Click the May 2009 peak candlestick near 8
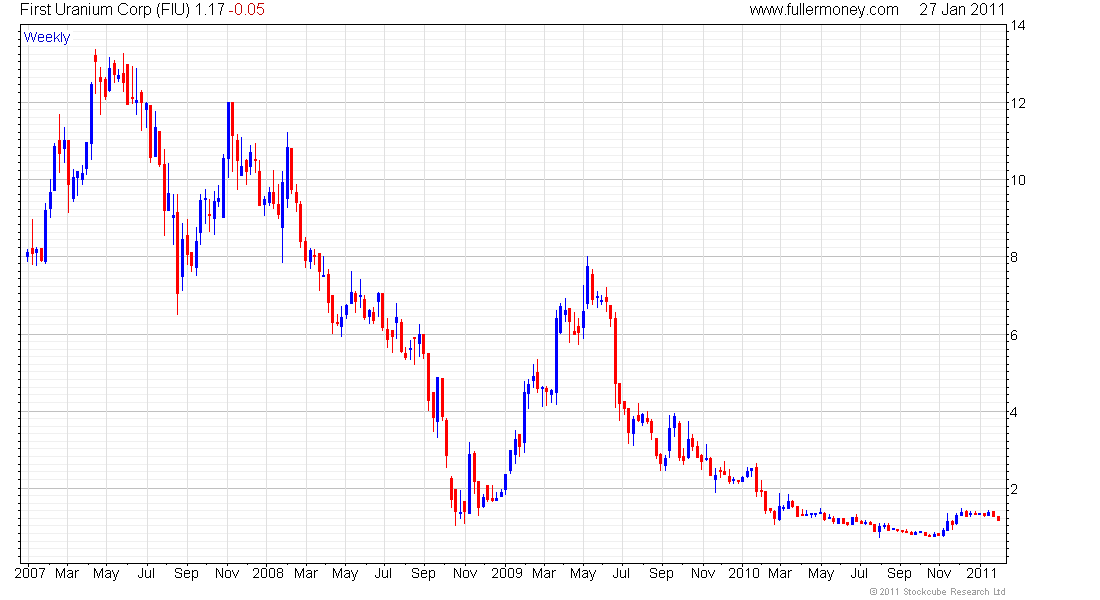 point(587,284)
